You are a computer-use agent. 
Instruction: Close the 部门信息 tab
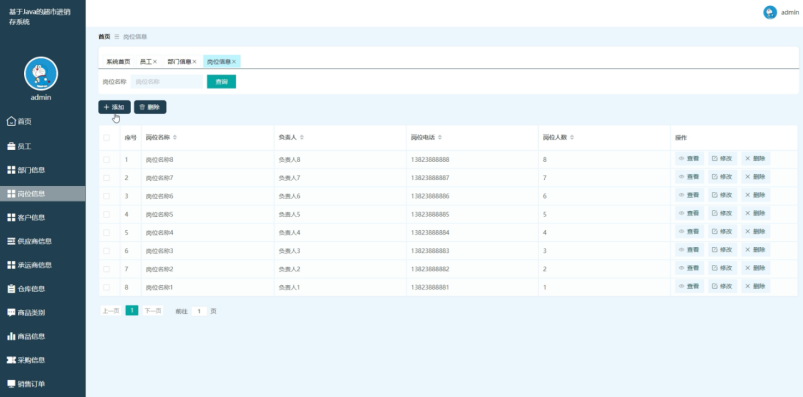click(195, 61)
